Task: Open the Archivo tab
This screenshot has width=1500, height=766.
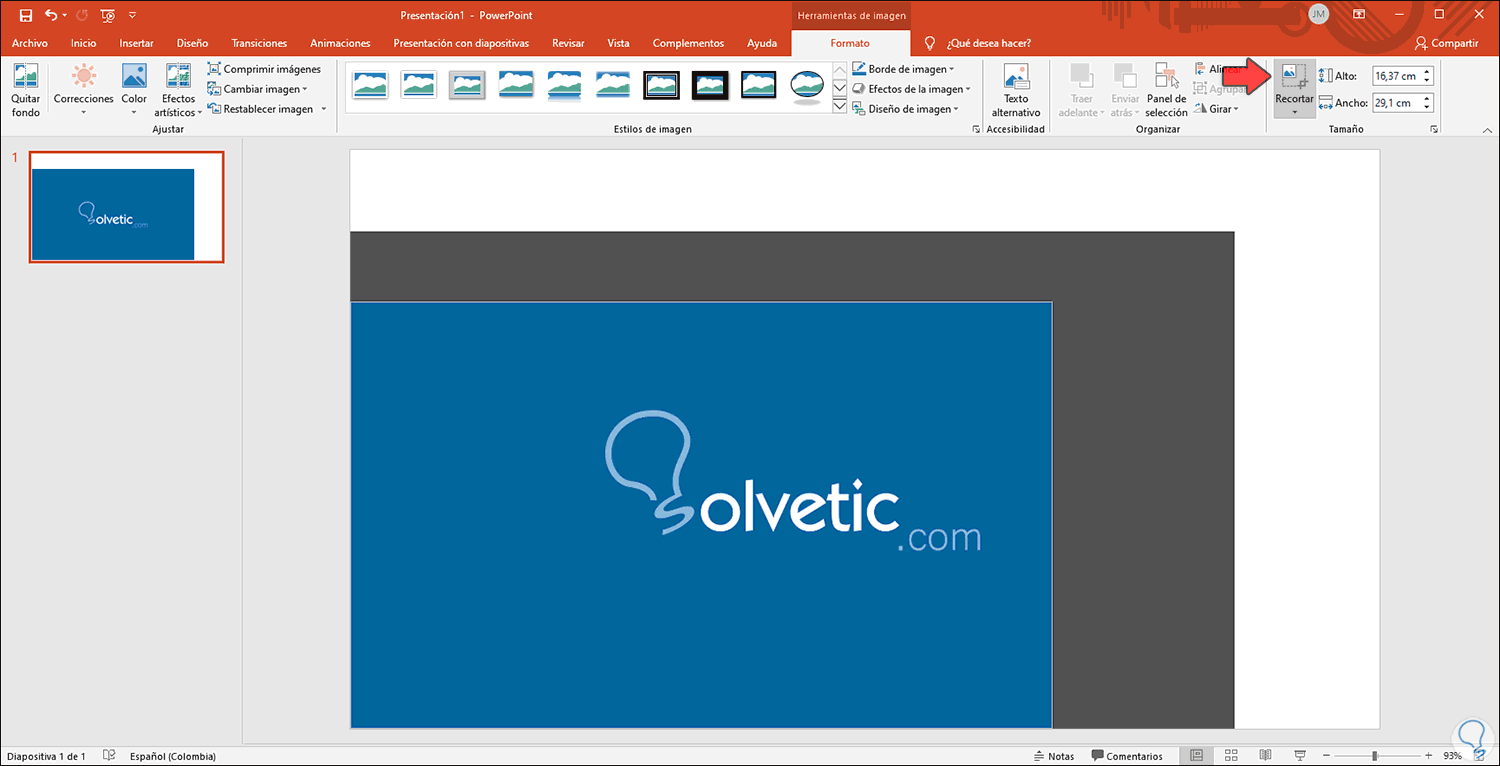Action: (30, 43)
